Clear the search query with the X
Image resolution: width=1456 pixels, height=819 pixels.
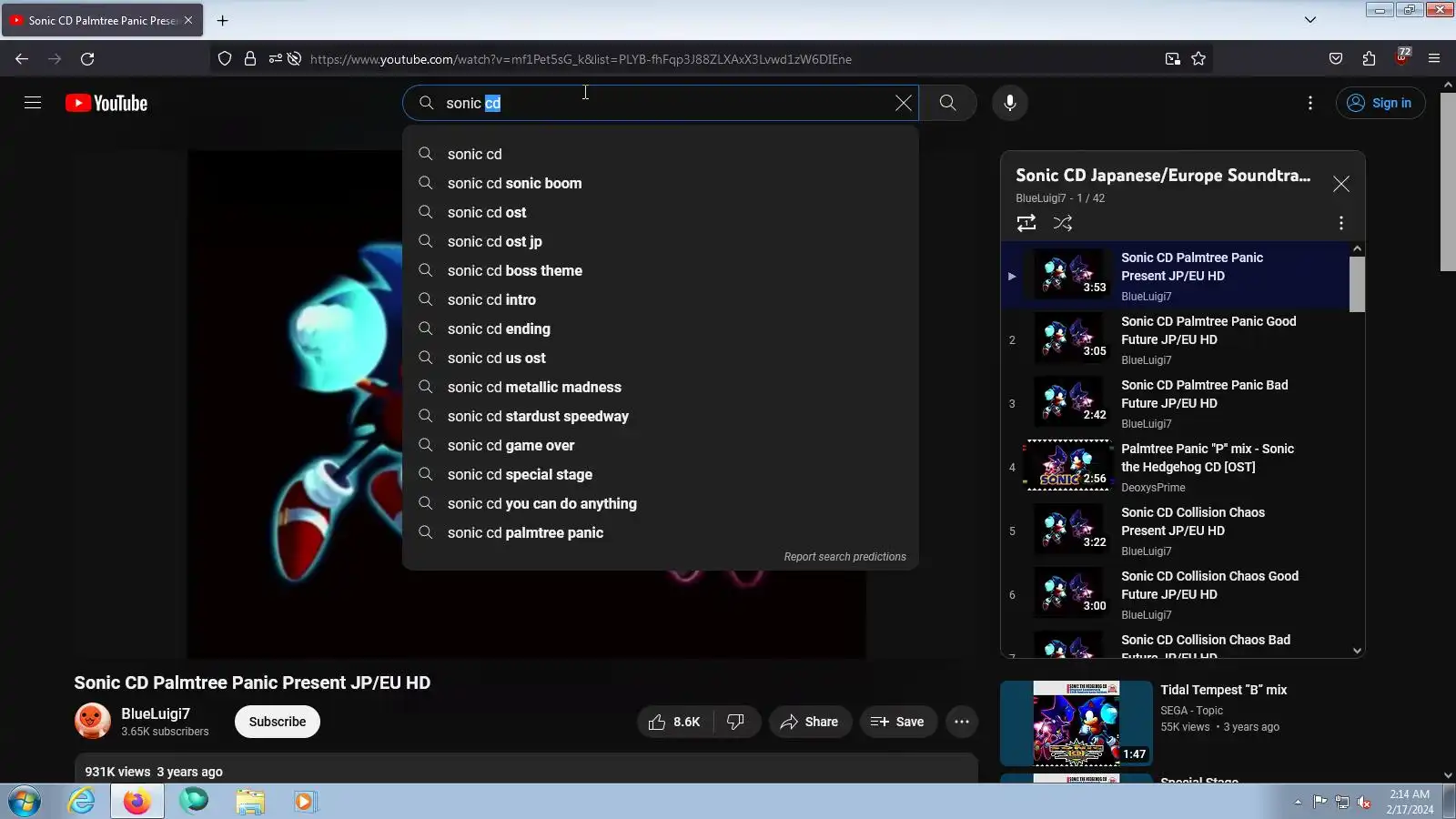click(903, 103)
